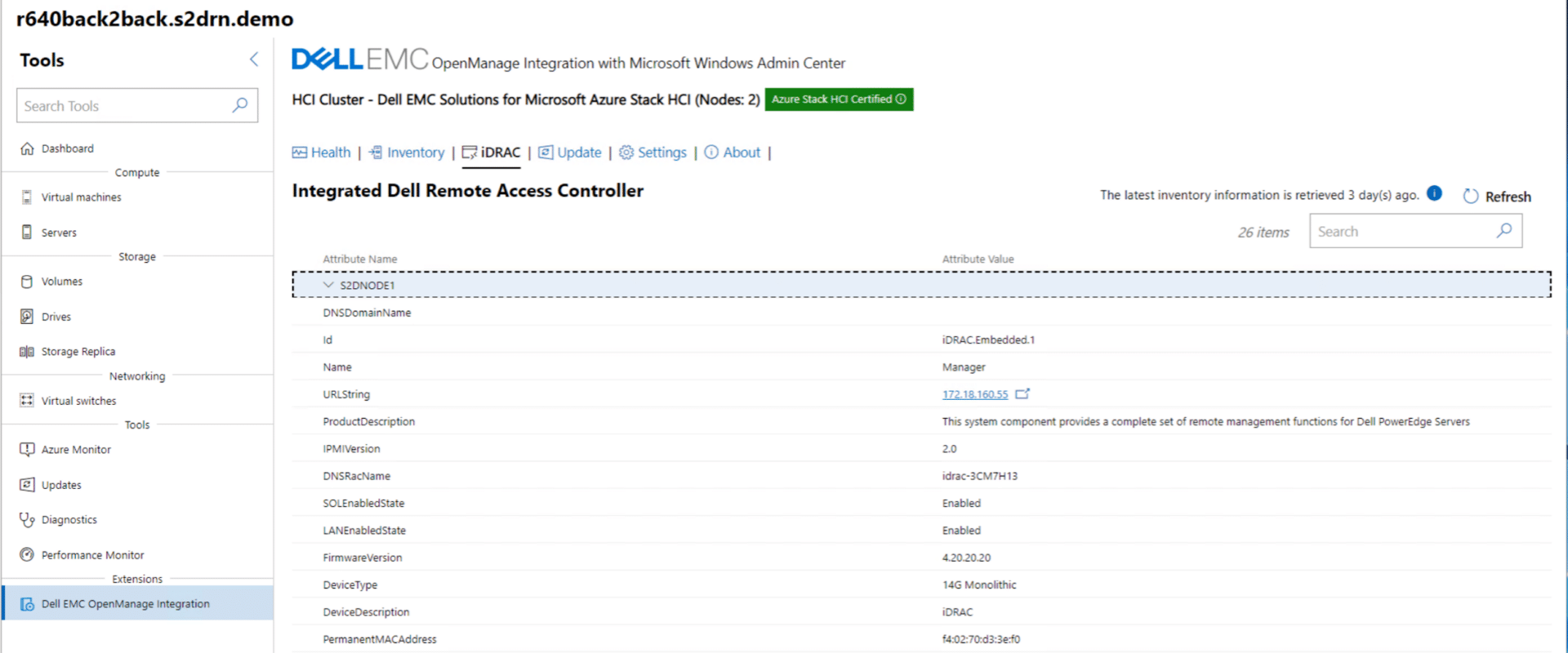The image size is (1568, 653).
Task: Select the LANEnabledState attribute name
Action: (x=364, y=531)
